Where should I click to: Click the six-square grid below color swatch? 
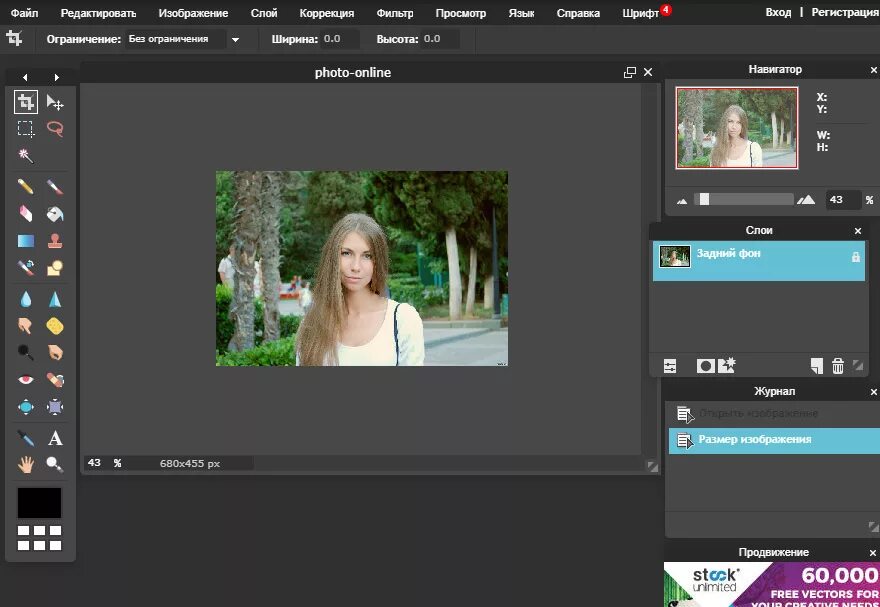39,538
